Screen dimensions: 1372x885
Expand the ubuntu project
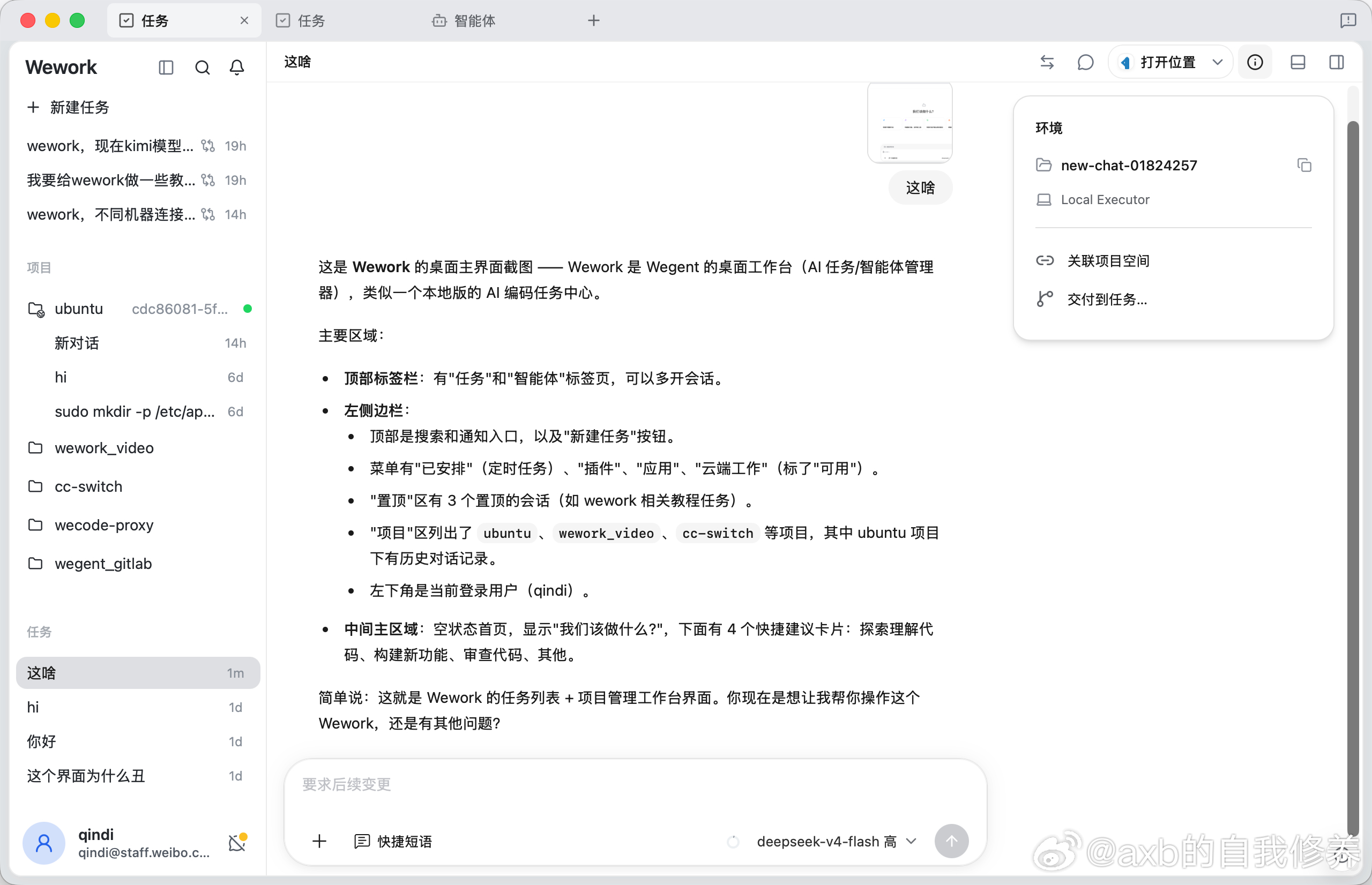click(137, 309)
